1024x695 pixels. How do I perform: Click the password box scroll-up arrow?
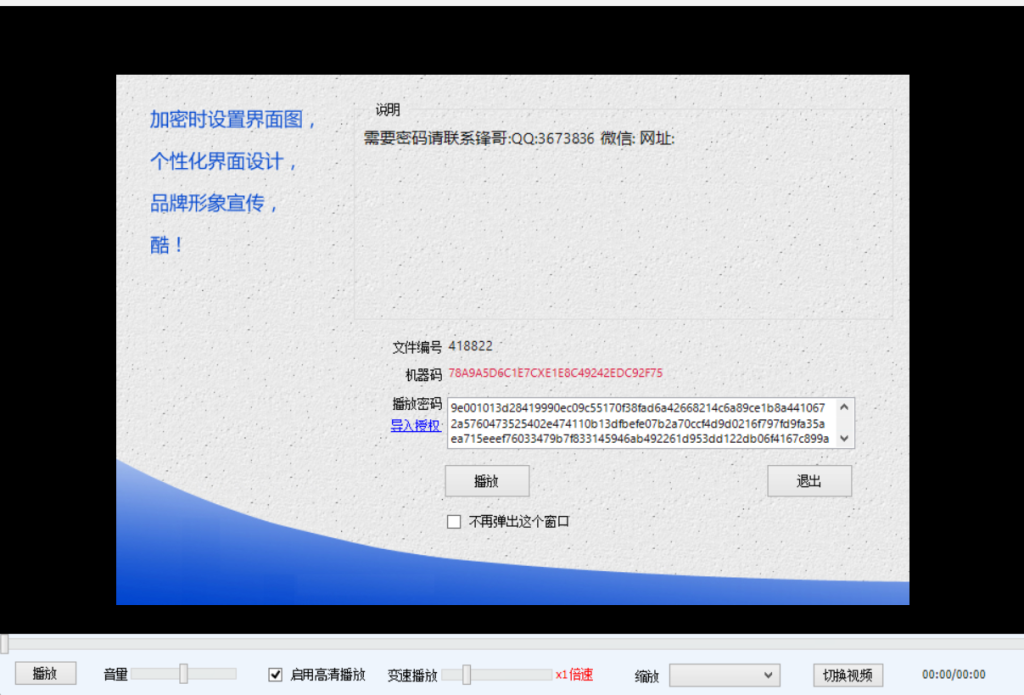click(x=845, y=407)
